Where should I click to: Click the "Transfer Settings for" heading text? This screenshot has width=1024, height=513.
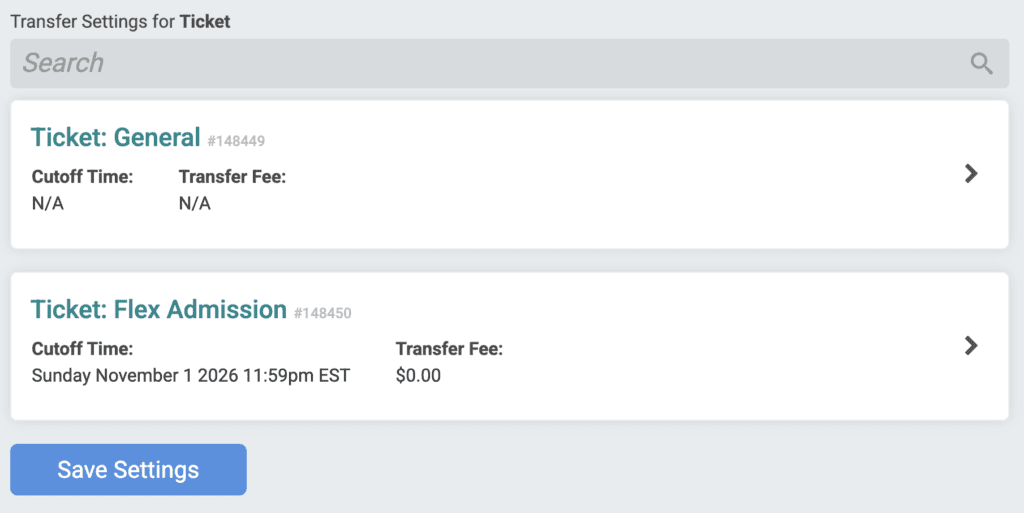pos(93,21)
